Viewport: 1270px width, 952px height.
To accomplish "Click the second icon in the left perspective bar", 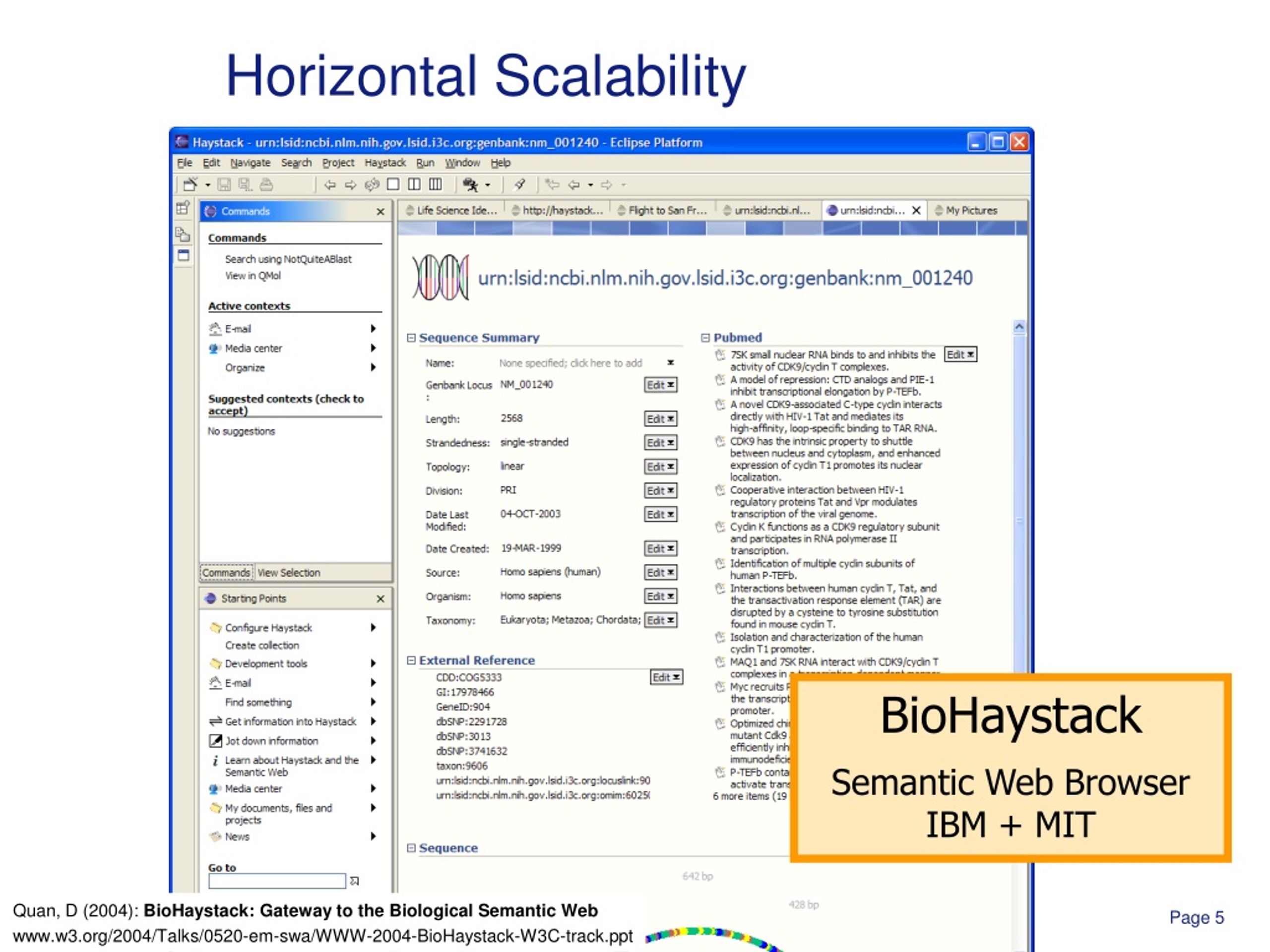I will pyautogui.click(x=183, y=234).
